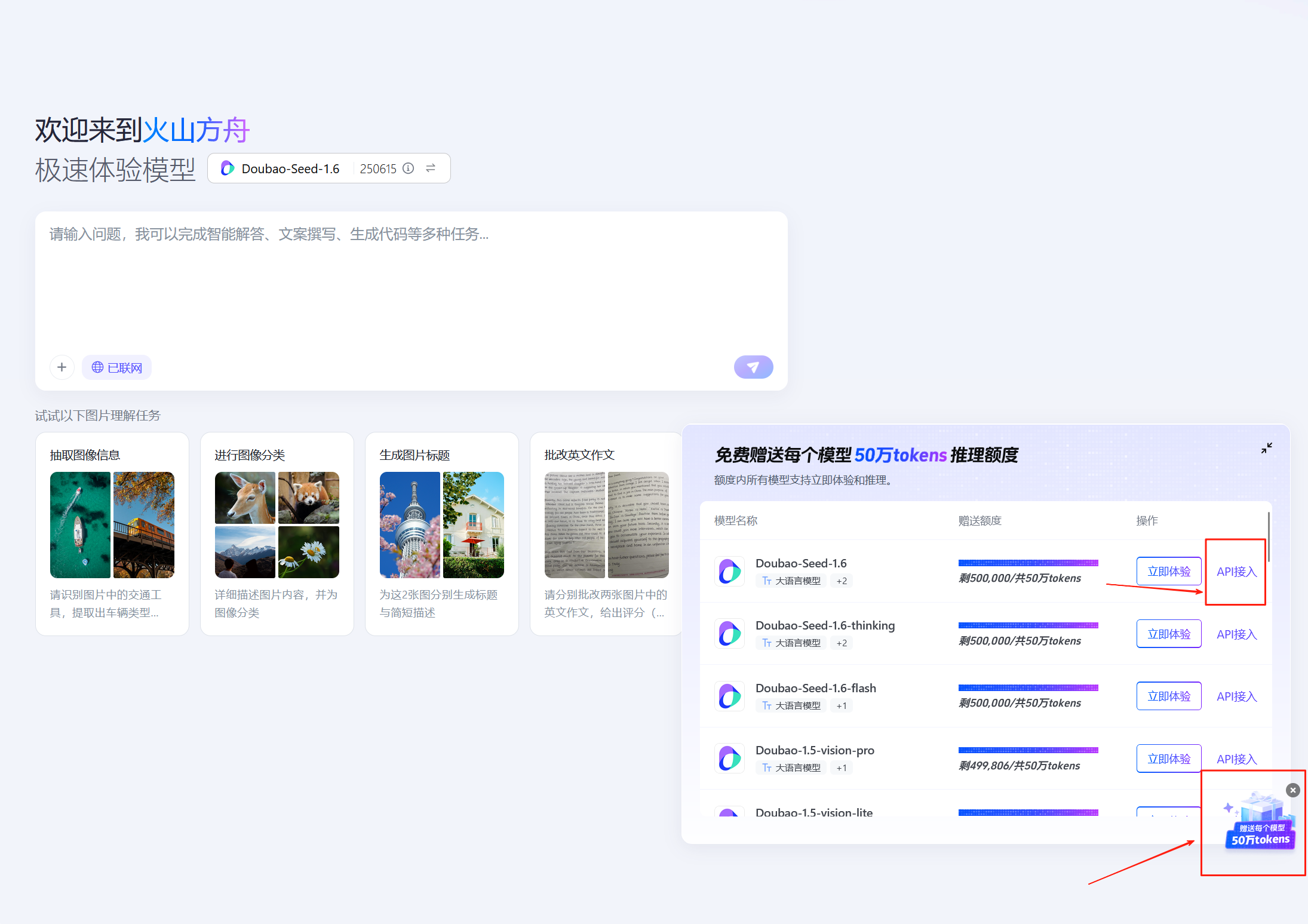The image size is (1308, 924).
Task: Click the train on bridge thumbnail
Action: click(144, 525)
